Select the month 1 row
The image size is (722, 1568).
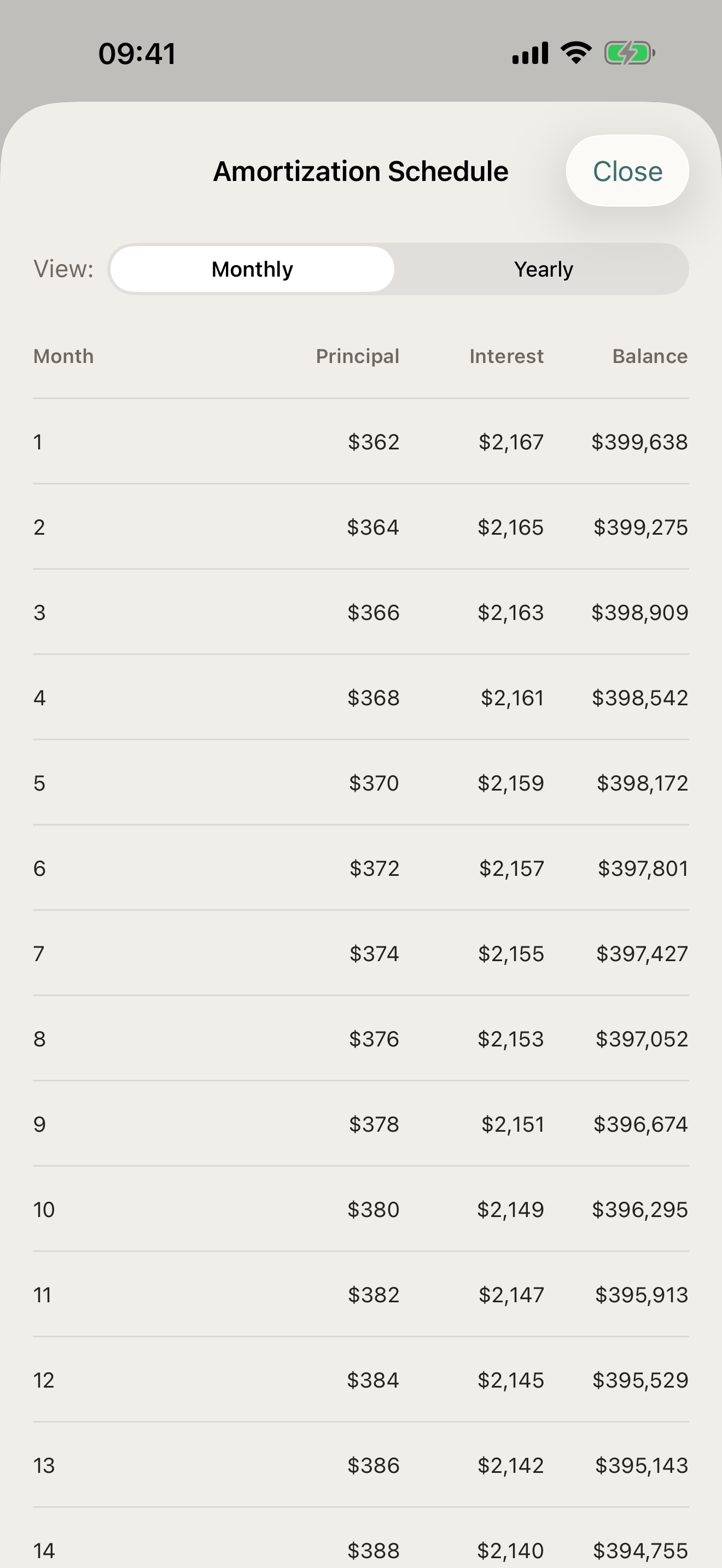pos(361,442)
